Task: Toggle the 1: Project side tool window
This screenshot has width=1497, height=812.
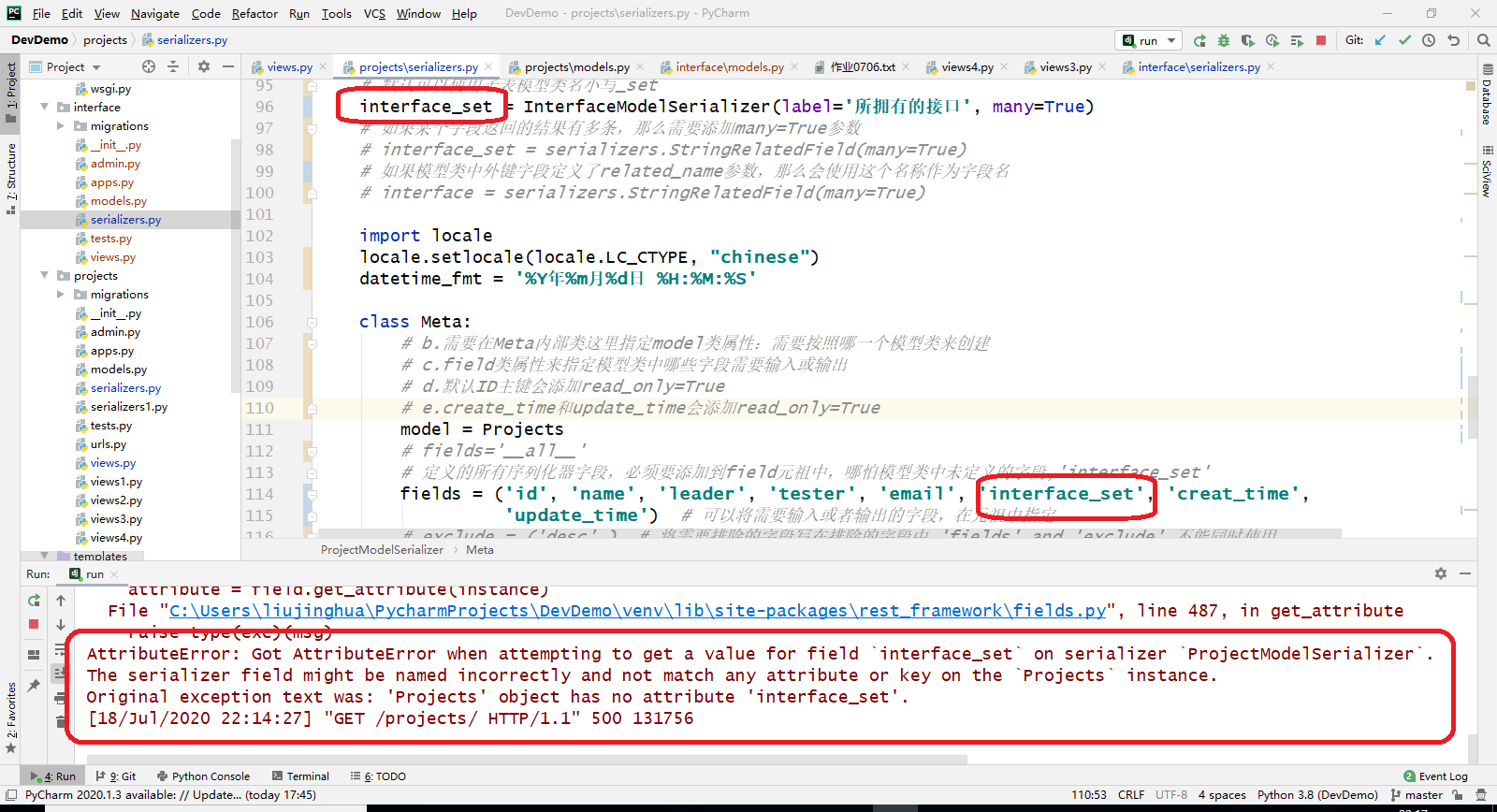Action: (10, 91)
